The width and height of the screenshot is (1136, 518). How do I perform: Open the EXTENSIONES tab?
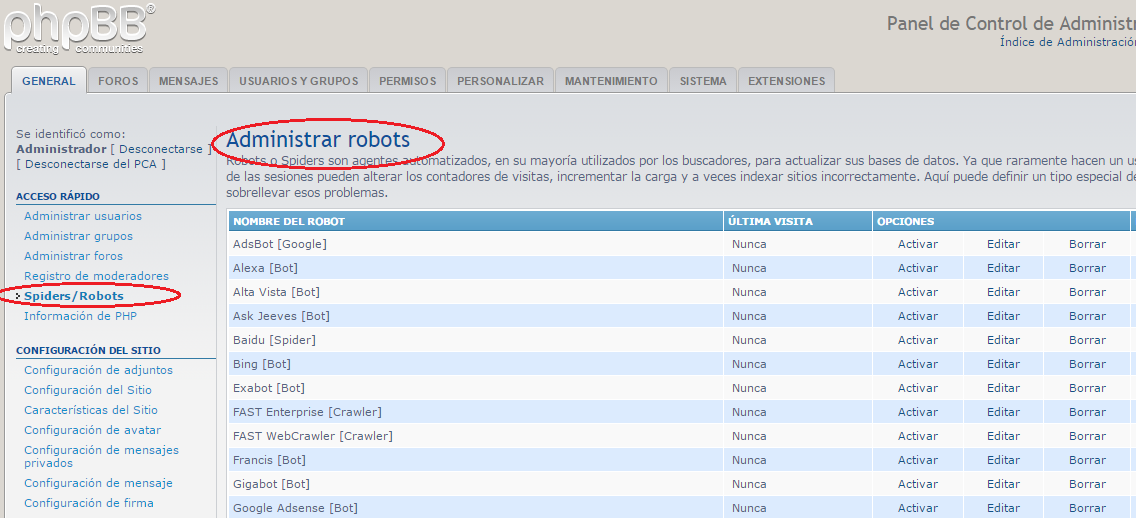786,81
